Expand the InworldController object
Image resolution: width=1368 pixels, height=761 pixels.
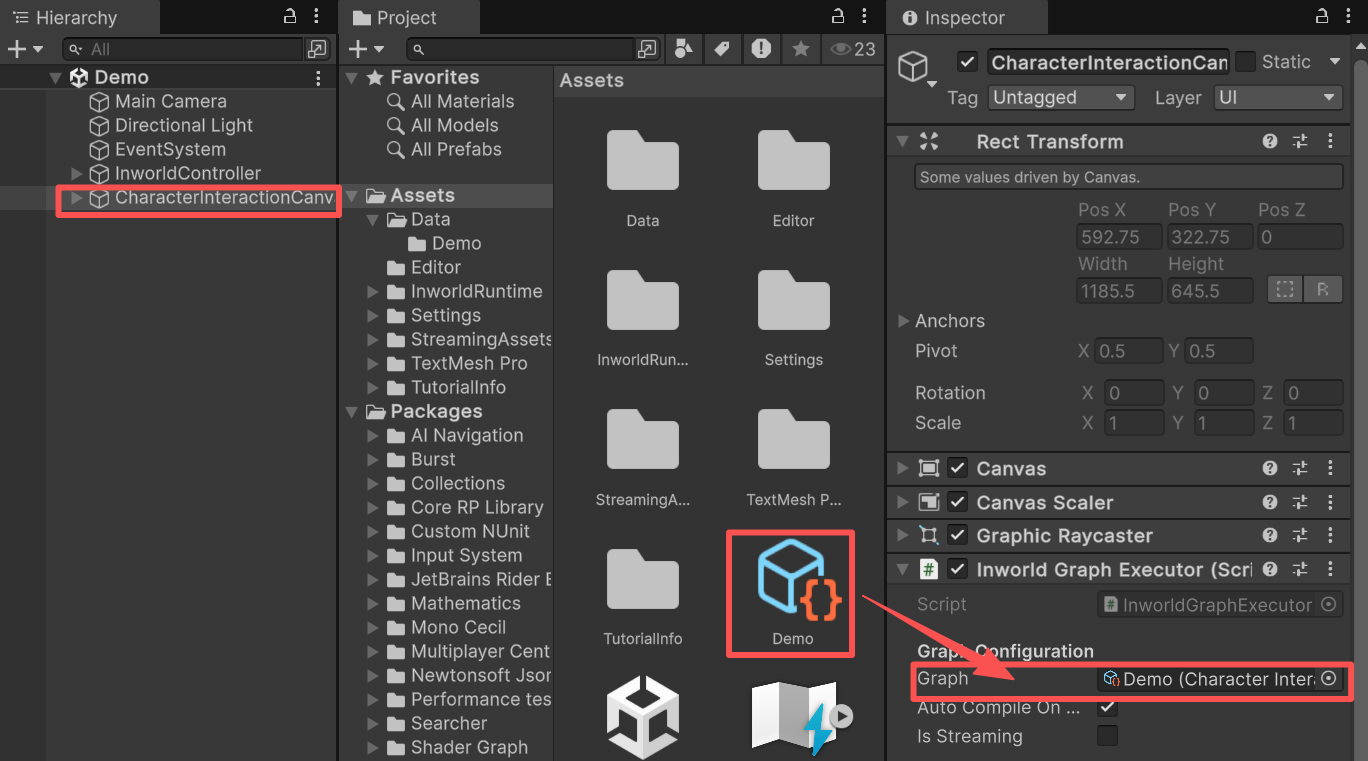tap(77, 174)
